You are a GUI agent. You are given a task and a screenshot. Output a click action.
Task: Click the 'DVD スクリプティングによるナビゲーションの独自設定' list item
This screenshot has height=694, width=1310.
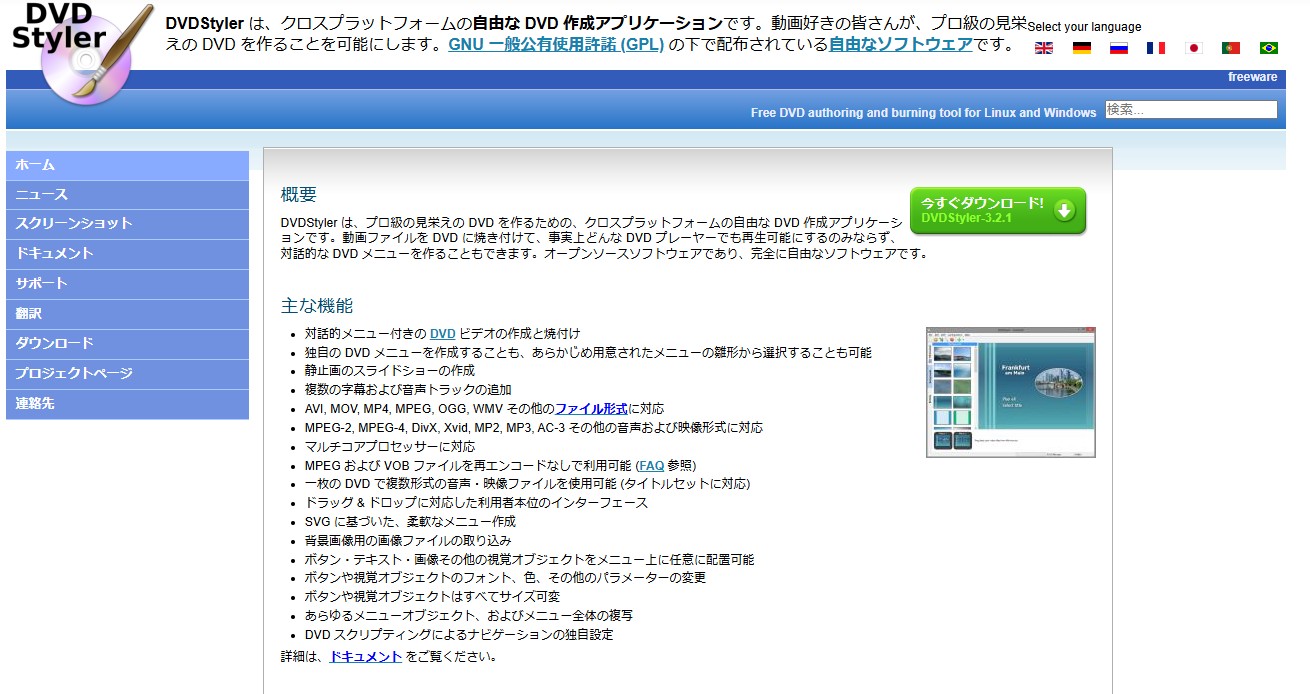pos(459,635)
